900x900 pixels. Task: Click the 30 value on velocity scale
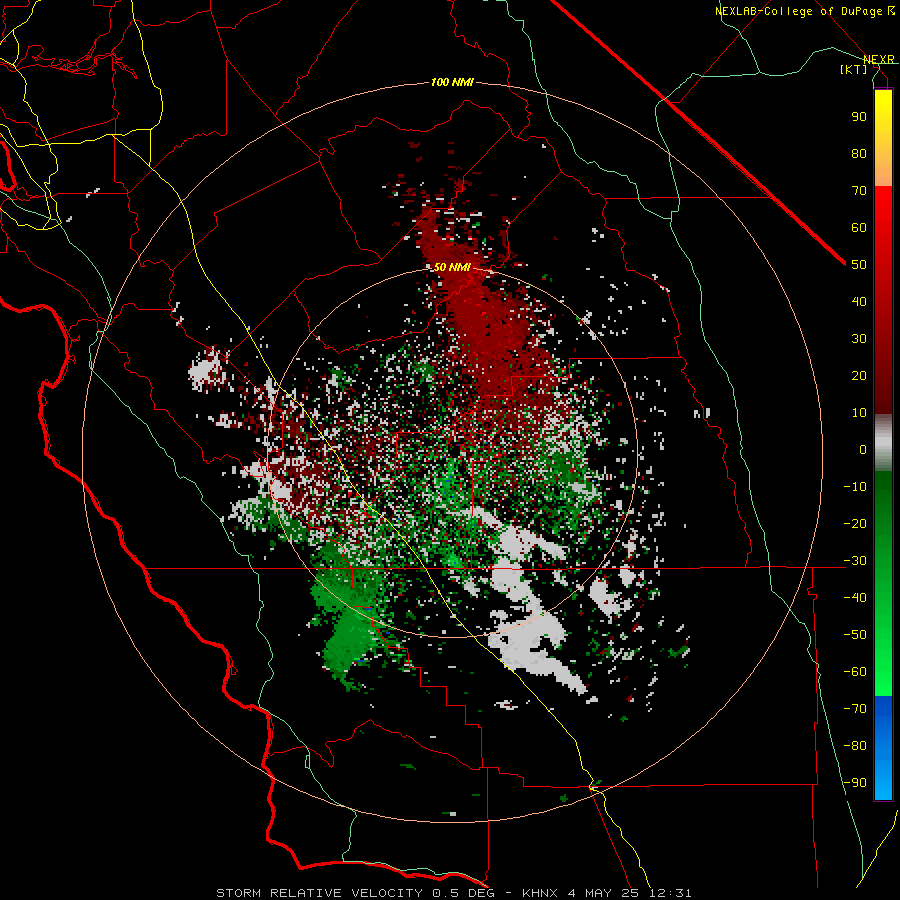click(x=859, y=339)
